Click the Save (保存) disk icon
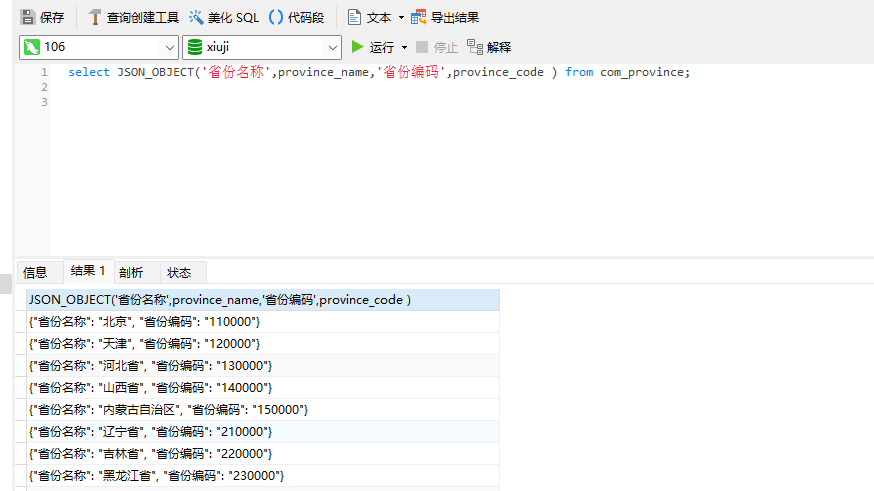874x491 pixels. (x=28, y=17)
